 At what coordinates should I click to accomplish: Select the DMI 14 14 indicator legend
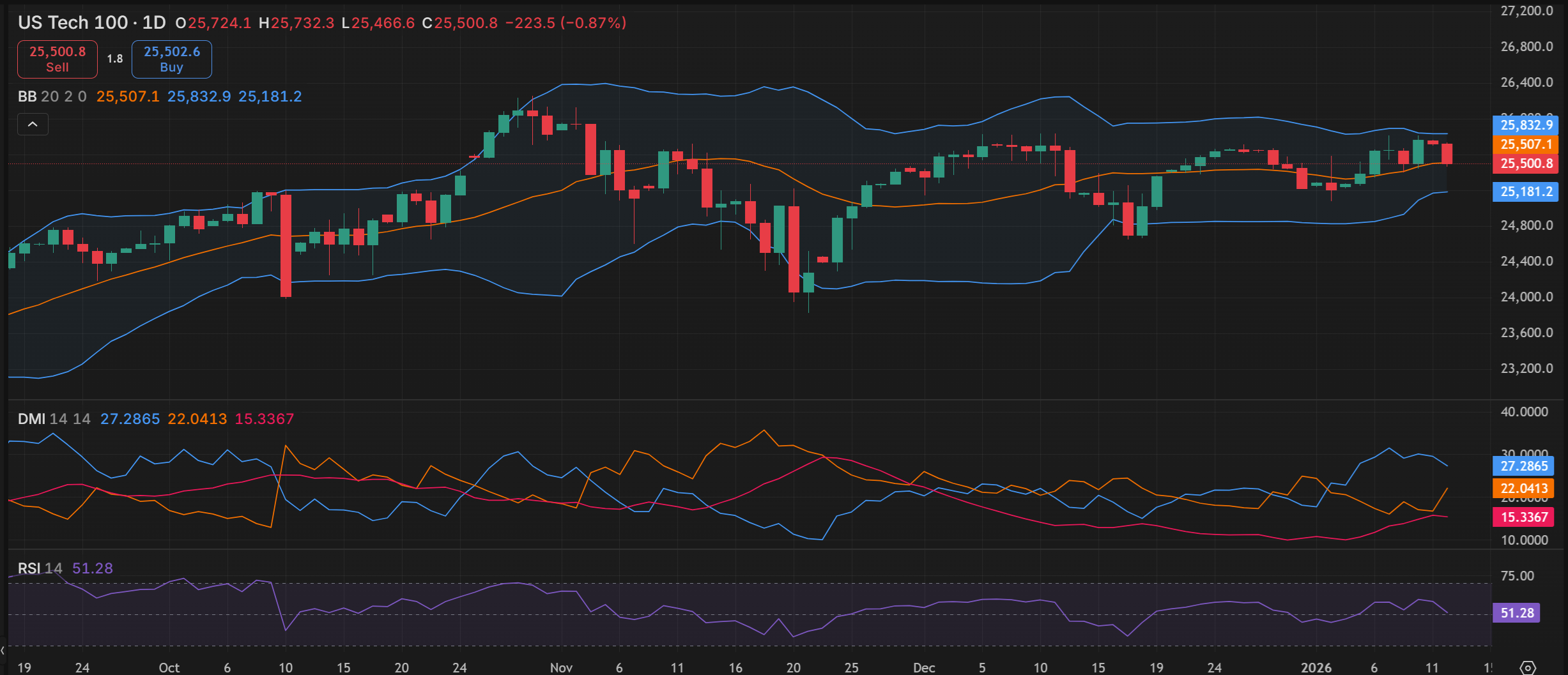click(x=54, y=419)
